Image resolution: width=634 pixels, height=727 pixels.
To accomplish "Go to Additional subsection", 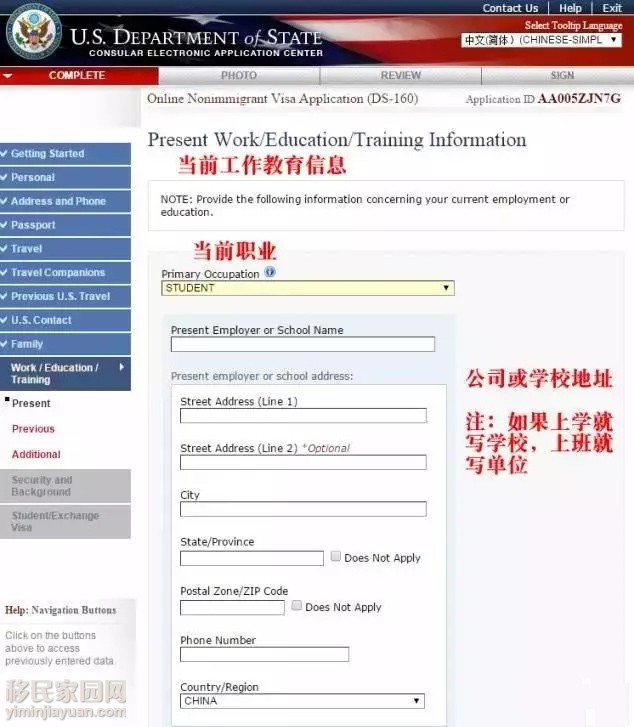I will tap(36, 454).
